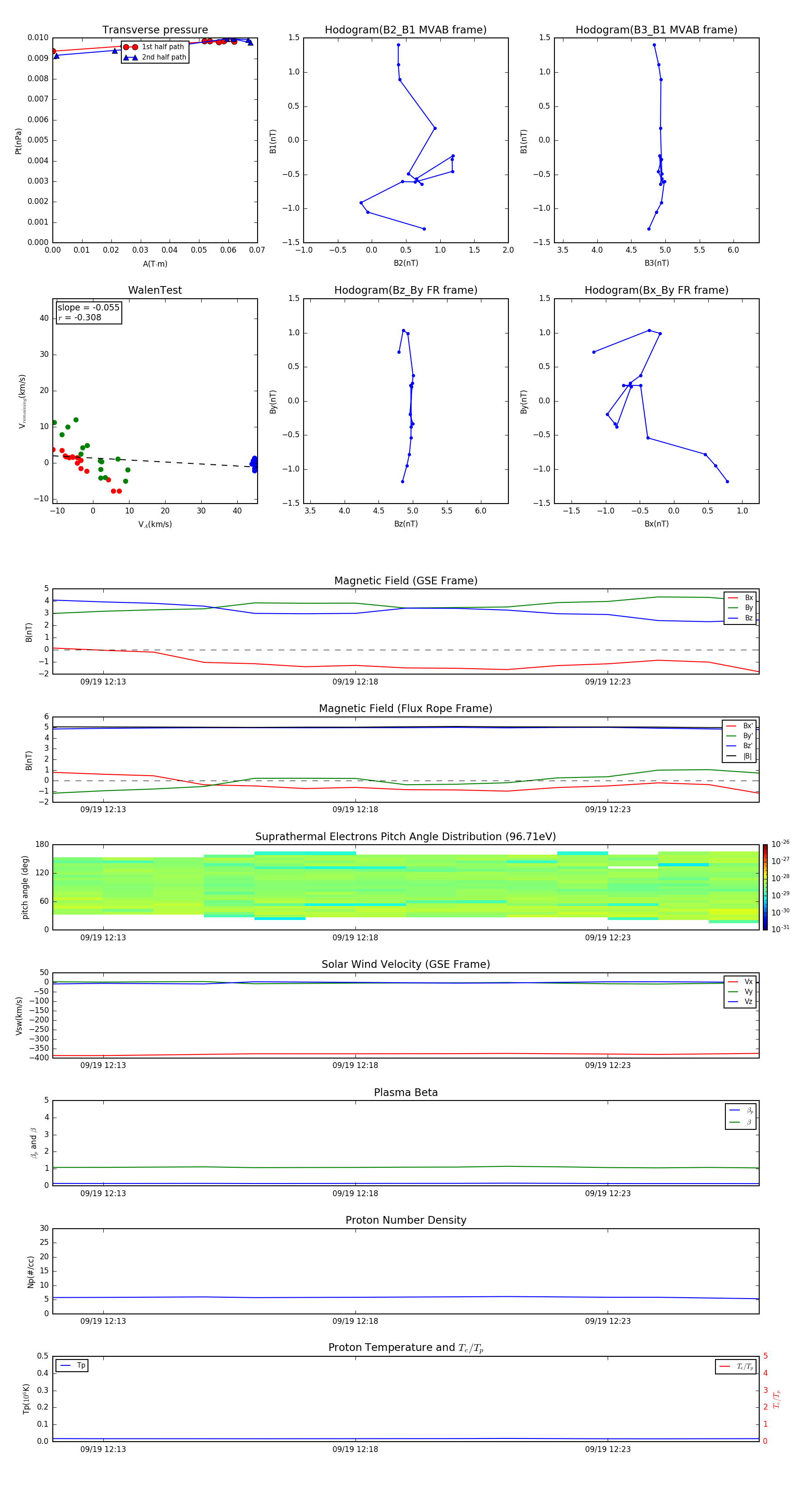Click the 'WalenTest' plot title
The image size is (812, 1489).
pos(155,290)
